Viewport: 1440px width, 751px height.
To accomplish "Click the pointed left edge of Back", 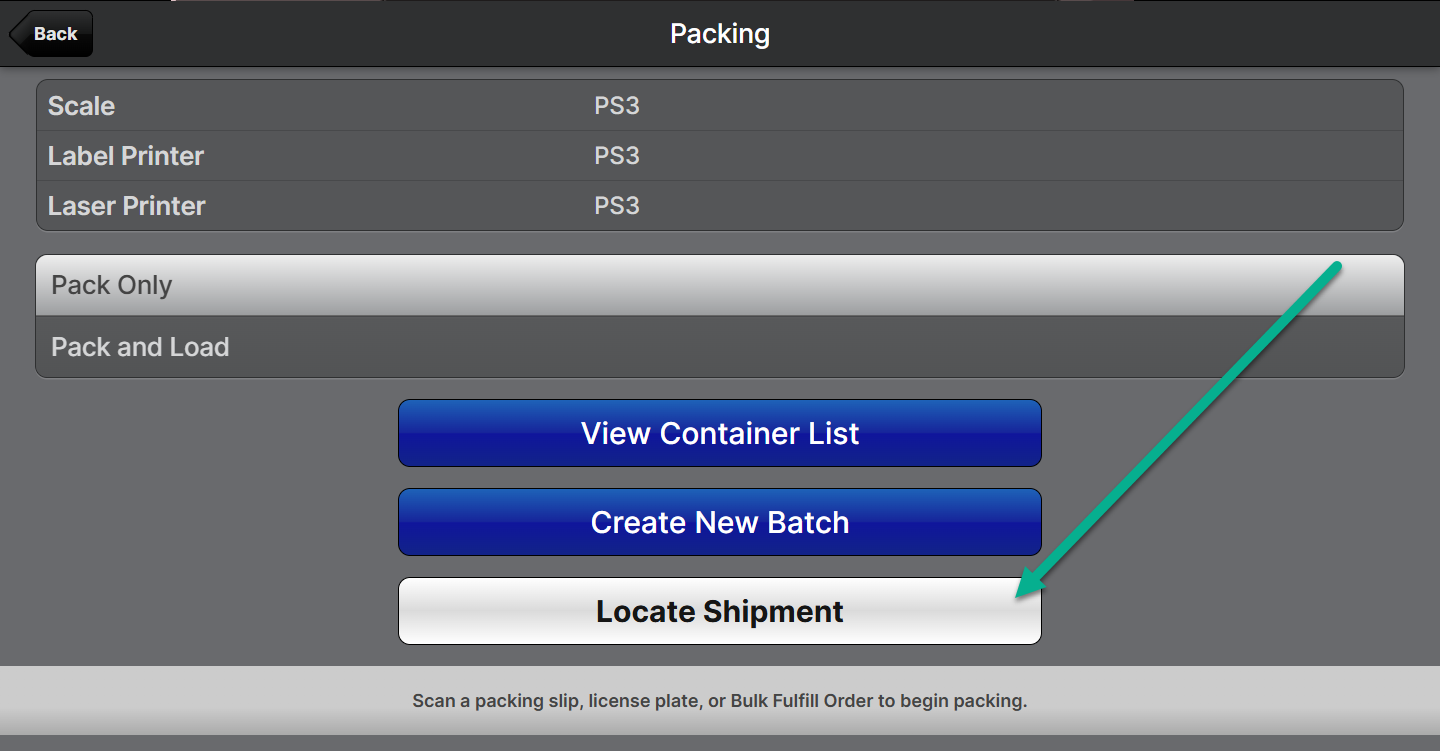I will tap(15, 34).
